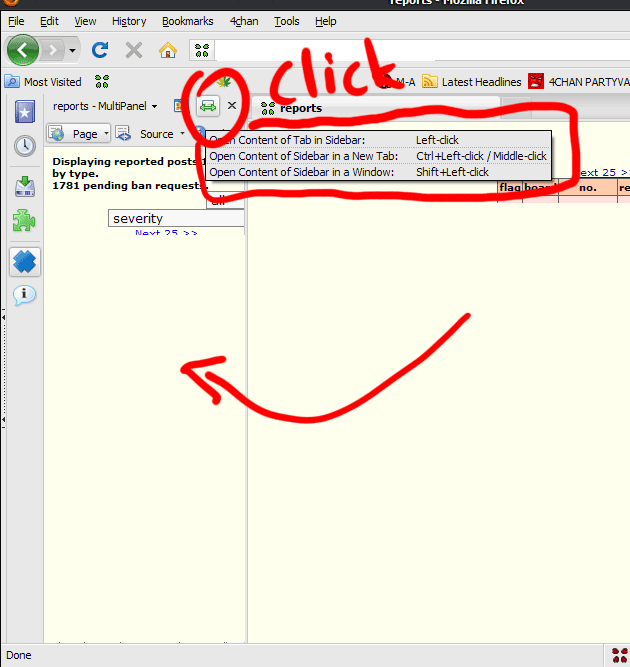This screenshot has height=667, width=630.
Task: Expand the back/forward history dropdown arrow
Action: (x=72, y=50)
